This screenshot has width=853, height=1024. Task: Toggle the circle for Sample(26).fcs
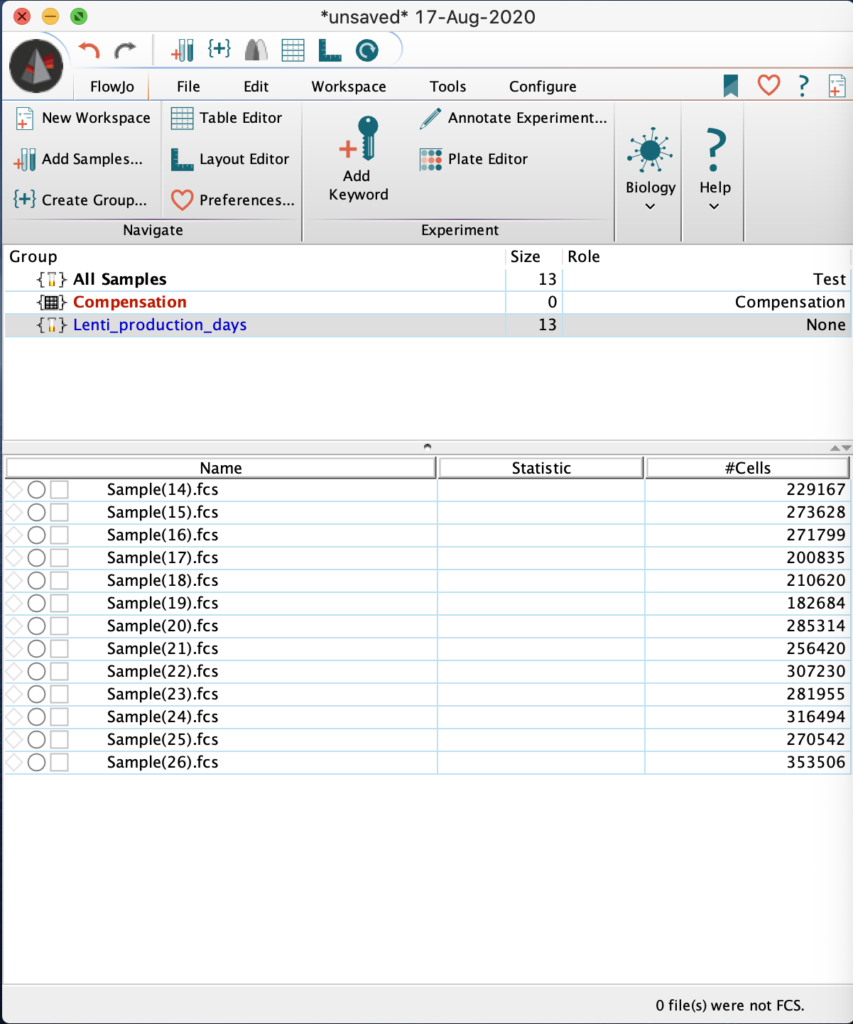pyautogui.click(x=37, y=762)
